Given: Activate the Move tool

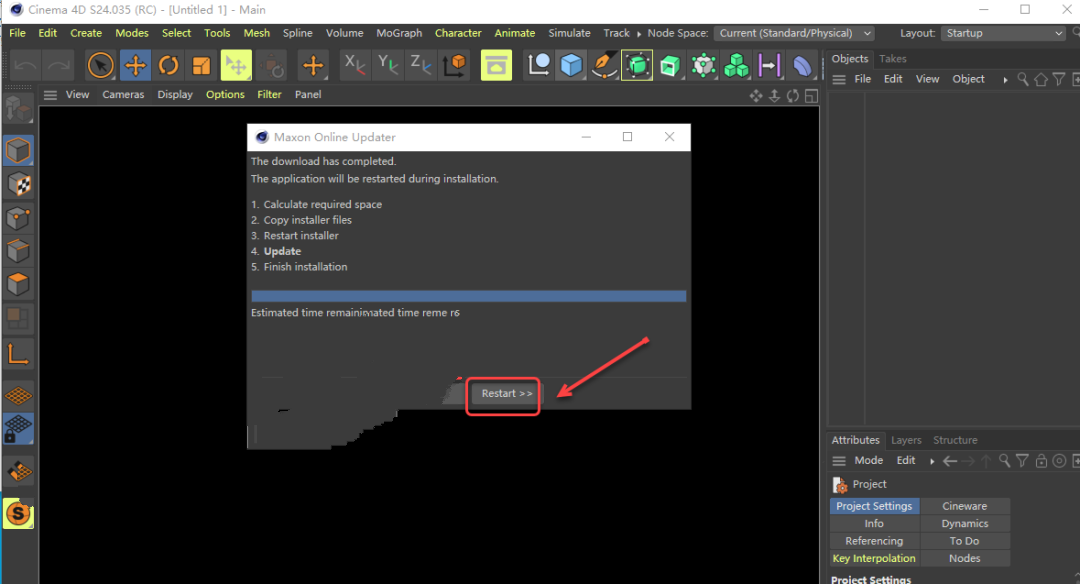Looking at the screenshot, I should pos(135,66).
